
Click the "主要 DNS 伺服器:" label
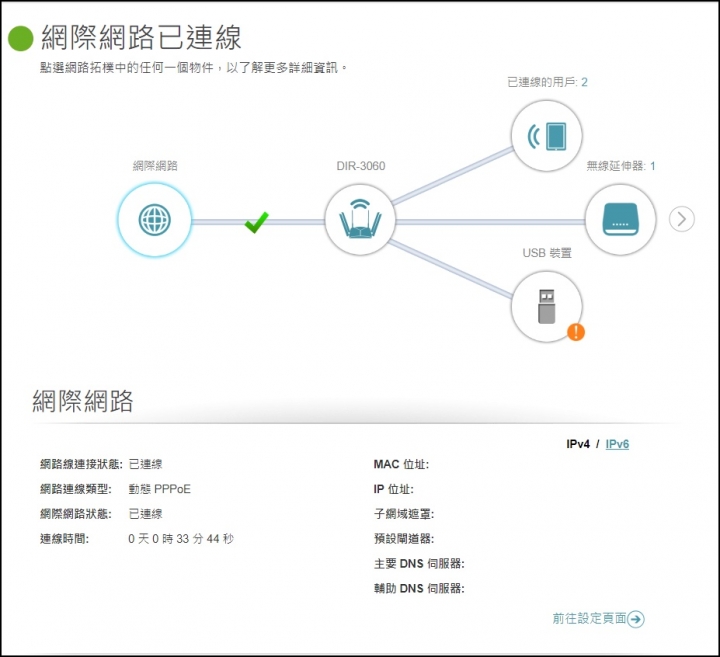click(419, 563)
